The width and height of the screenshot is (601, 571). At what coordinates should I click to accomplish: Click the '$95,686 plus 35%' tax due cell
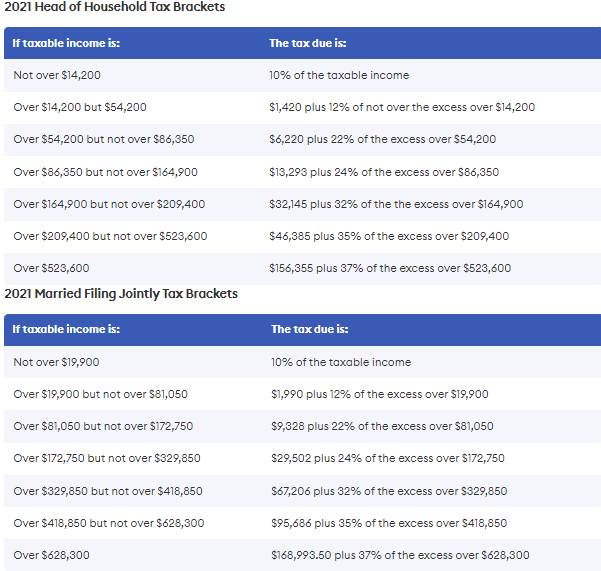pos(389,523)
